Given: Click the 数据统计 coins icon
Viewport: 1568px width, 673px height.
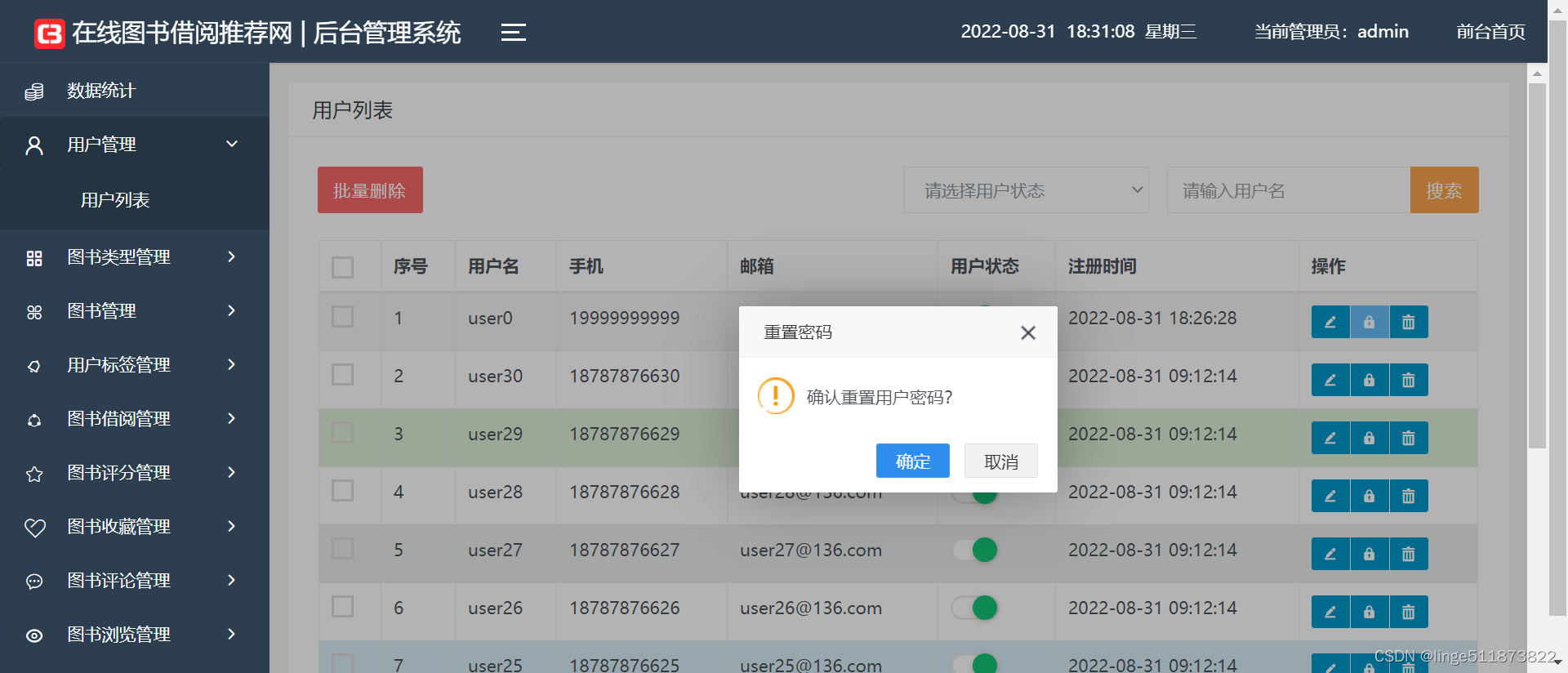Looking at the screenshot, I should point(34,91).
